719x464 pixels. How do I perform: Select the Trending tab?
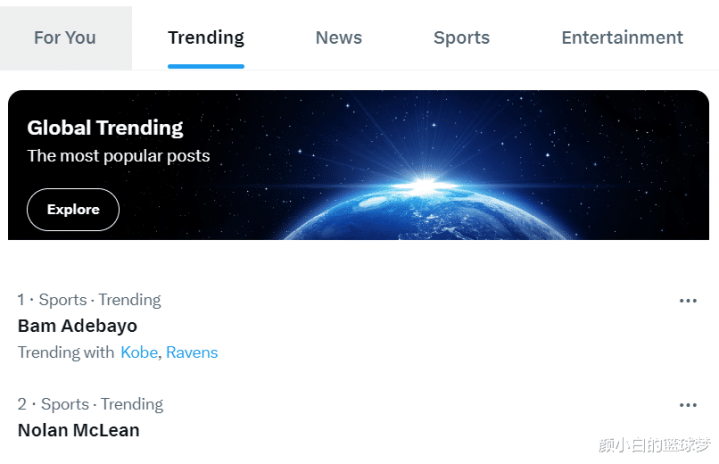[x=206, y=38]
